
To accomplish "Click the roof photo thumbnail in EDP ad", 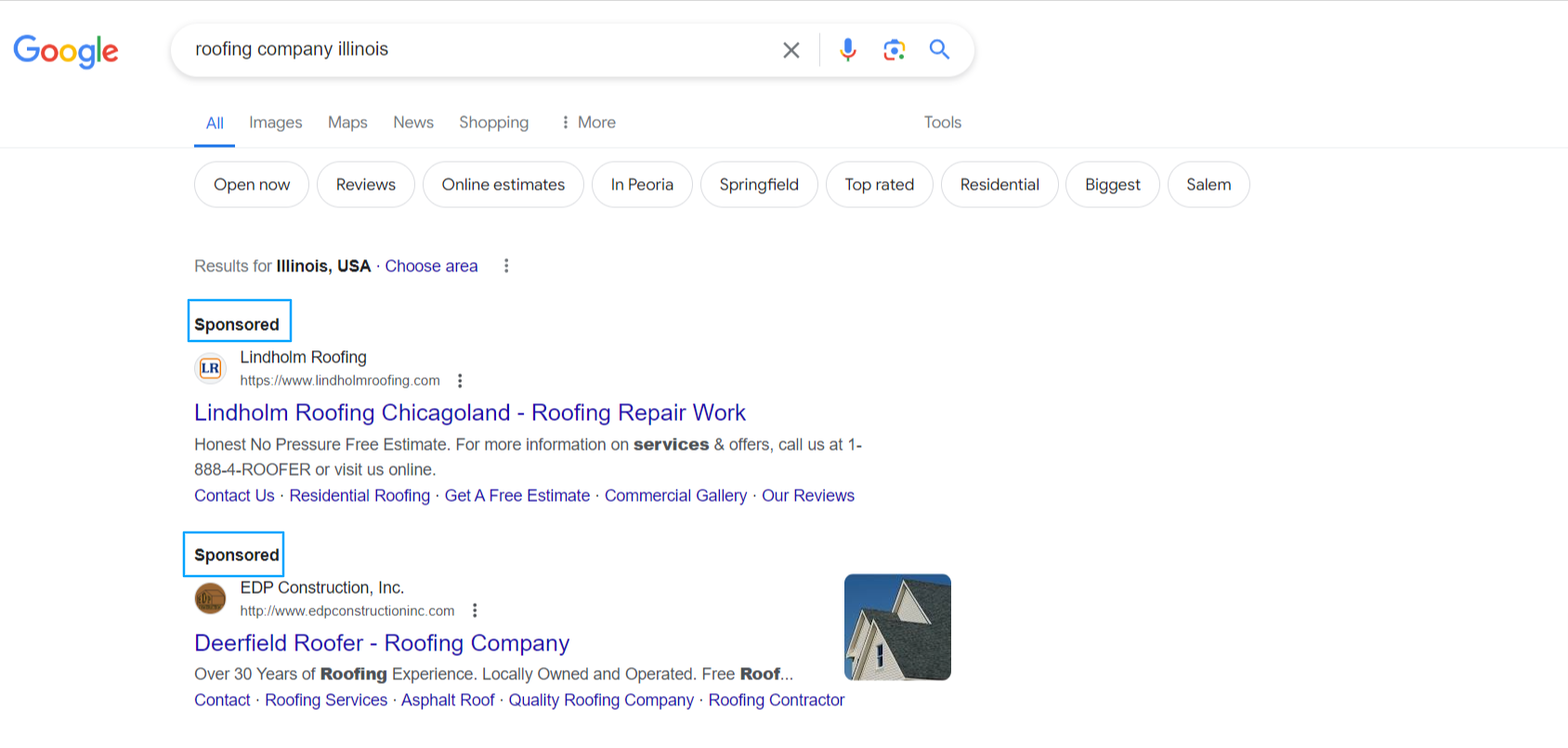I will tap(897, 627).
